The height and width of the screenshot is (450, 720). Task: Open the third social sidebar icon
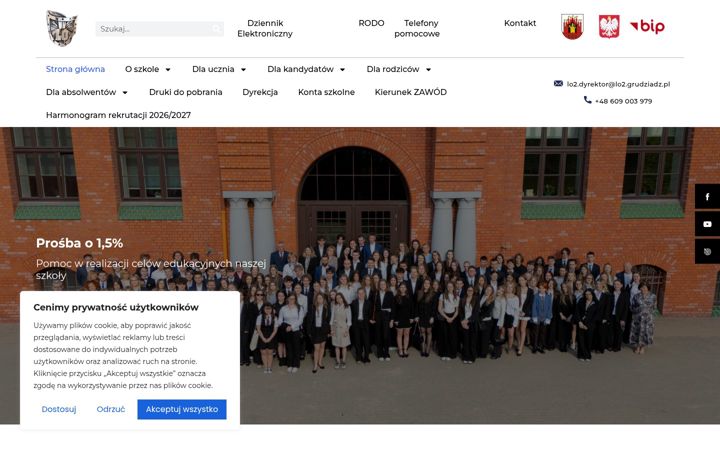(x=707, y=251)
